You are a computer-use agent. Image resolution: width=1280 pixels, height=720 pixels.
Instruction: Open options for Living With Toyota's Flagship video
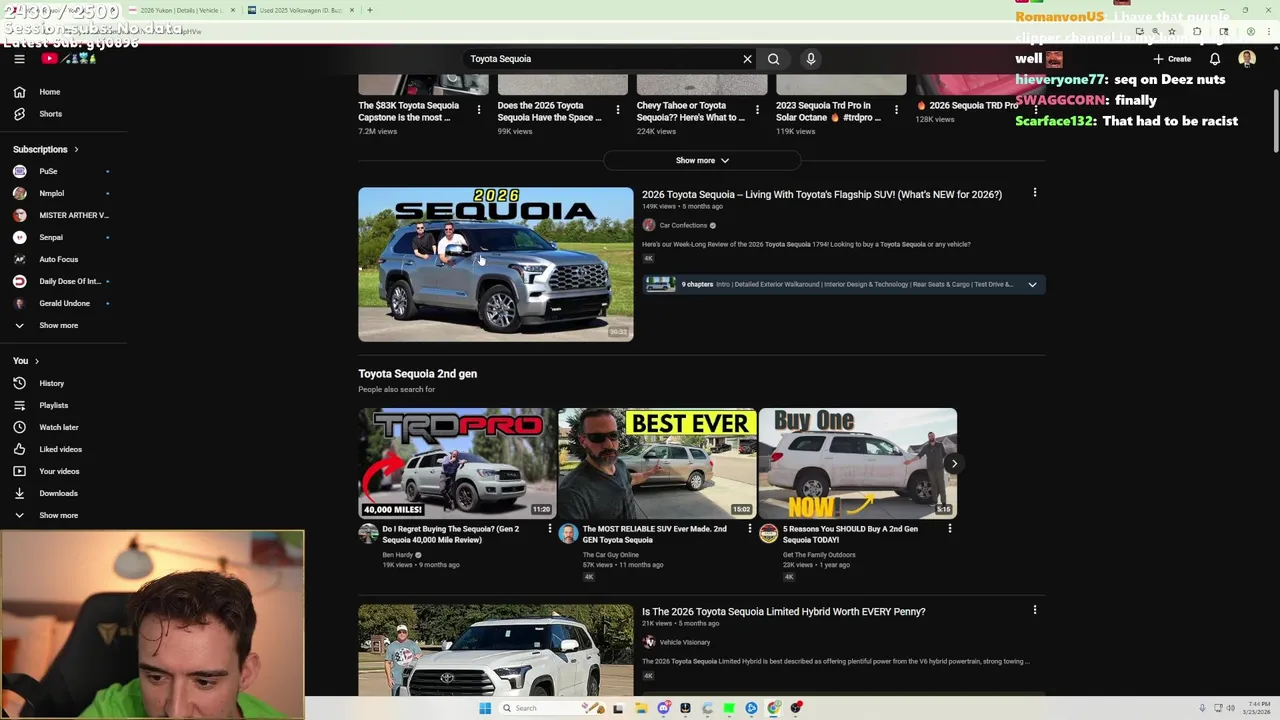click(x=1035, y=193)
